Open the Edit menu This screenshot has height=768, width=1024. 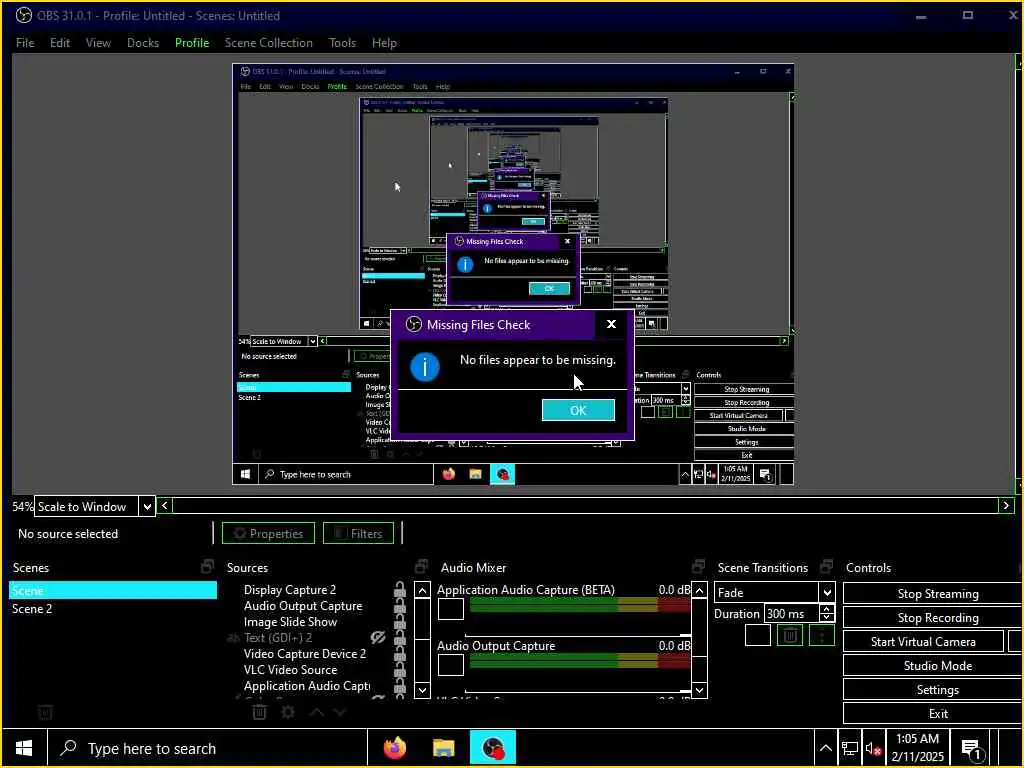pyautogui.click(x=59, y=42)
